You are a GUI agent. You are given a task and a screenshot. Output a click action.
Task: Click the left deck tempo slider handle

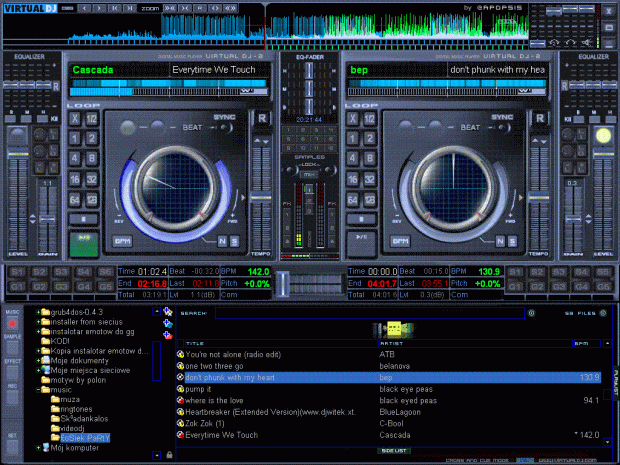click(x=261, y=198)
